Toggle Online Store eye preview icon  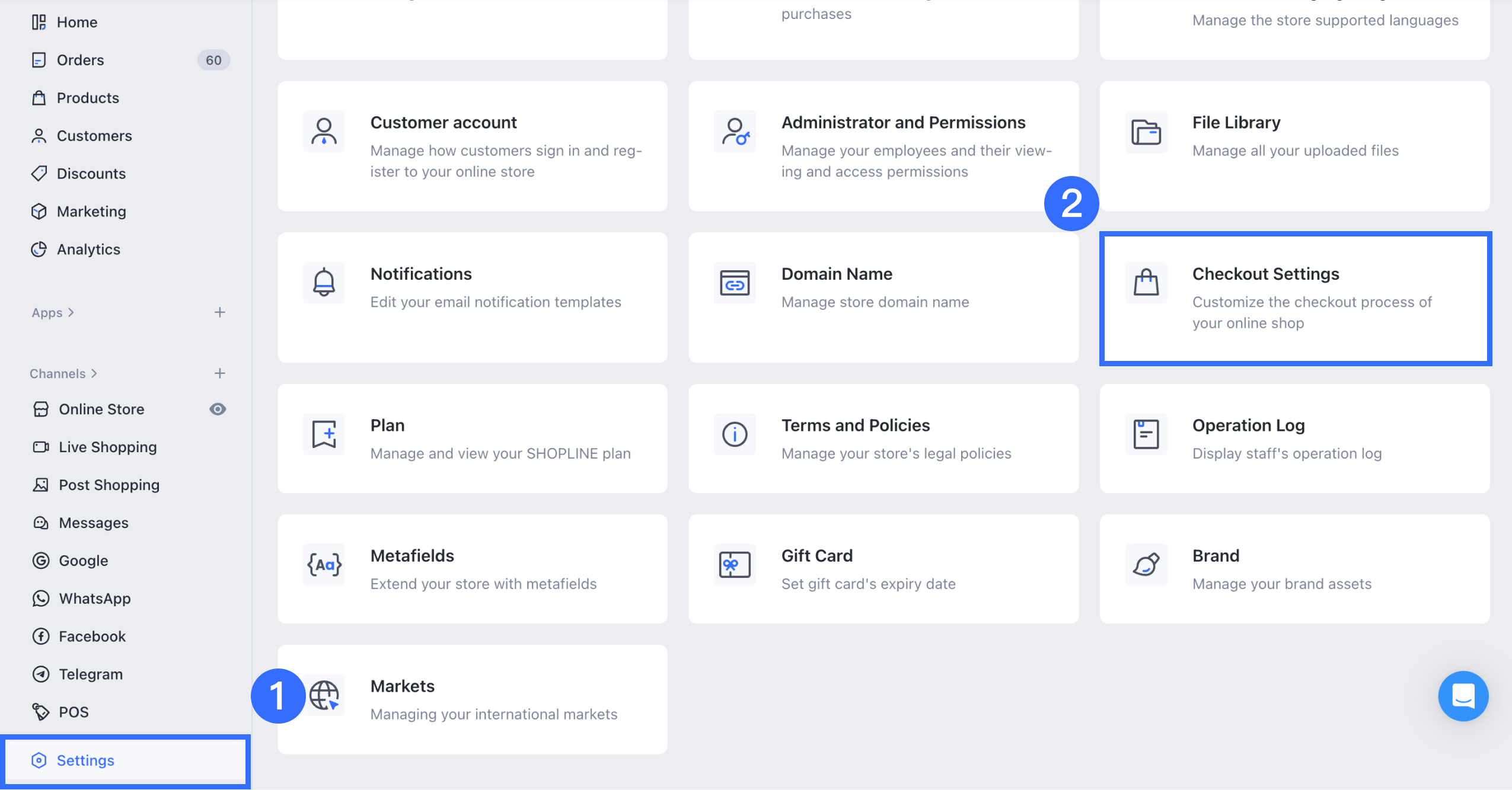pos(218,409)
